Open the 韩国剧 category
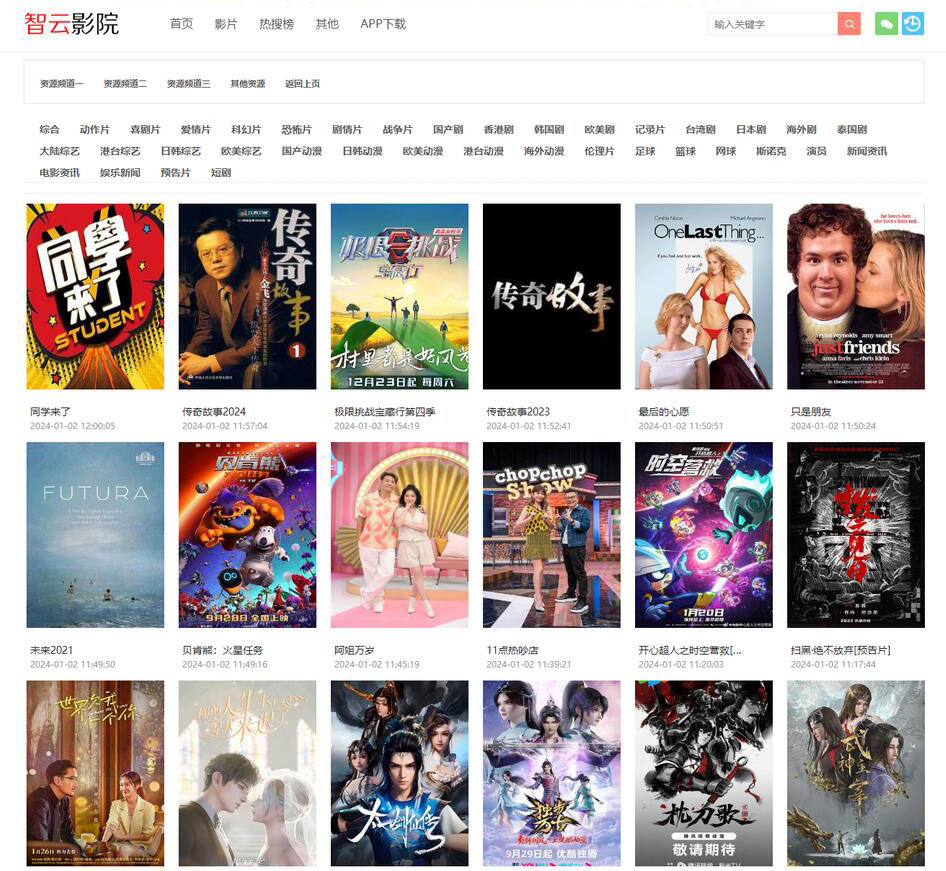 (x=549, y=130)
